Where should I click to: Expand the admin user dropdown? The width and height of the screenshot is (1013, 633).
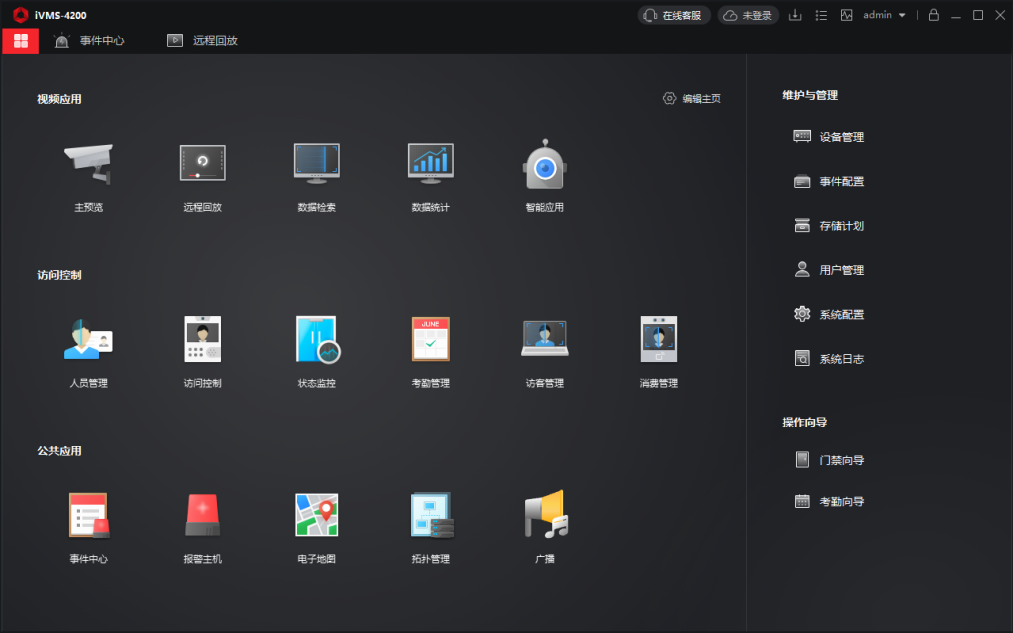click(x=884, y=15)
